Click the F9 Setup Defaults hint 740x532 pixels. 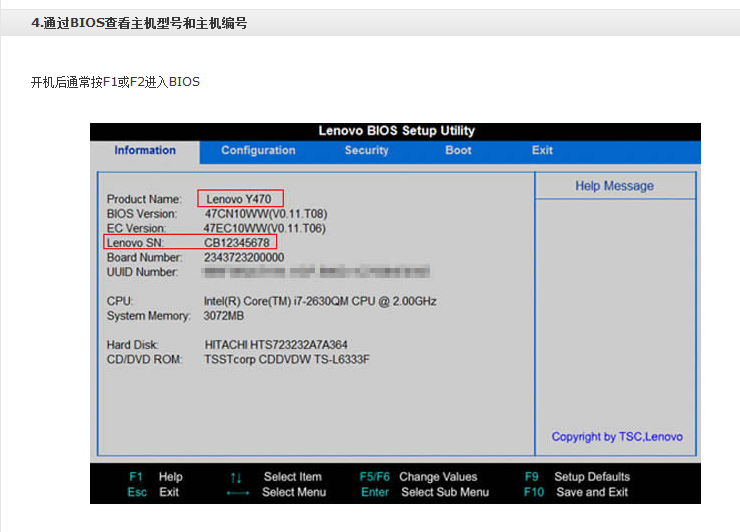(577, 477)
